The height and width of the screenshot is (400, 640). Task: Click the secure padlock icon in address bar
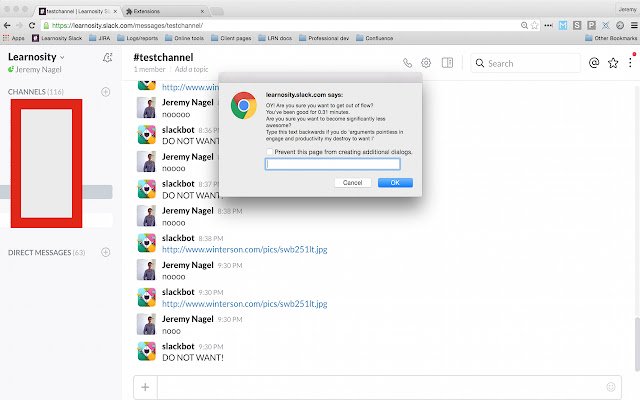click(47, 25)
